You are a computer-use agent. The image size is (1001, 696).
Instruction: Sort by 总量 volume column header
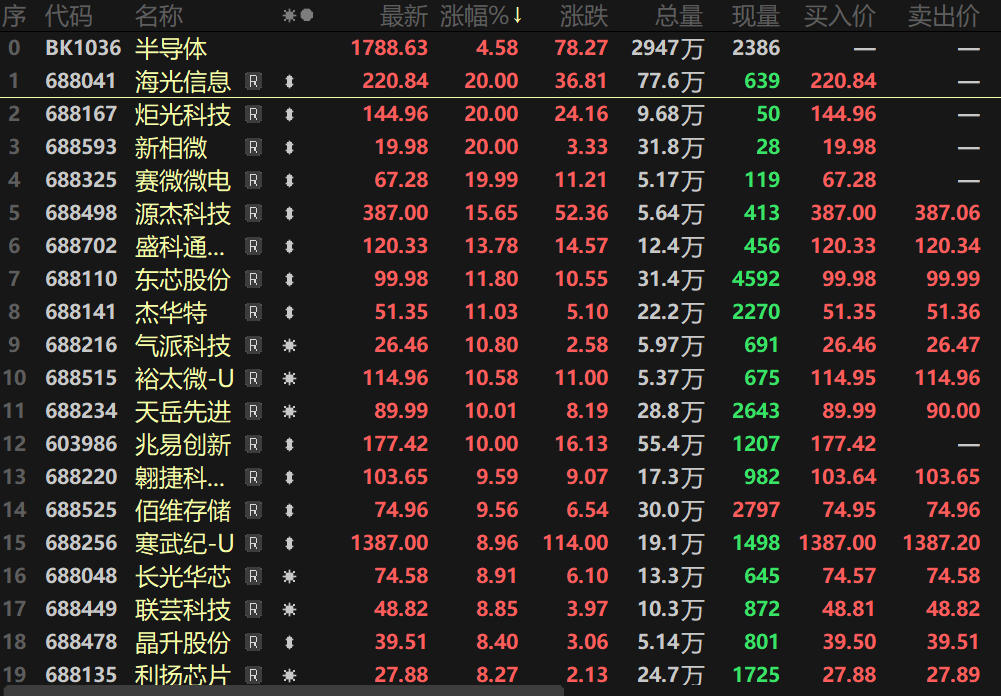coord(679,16)
